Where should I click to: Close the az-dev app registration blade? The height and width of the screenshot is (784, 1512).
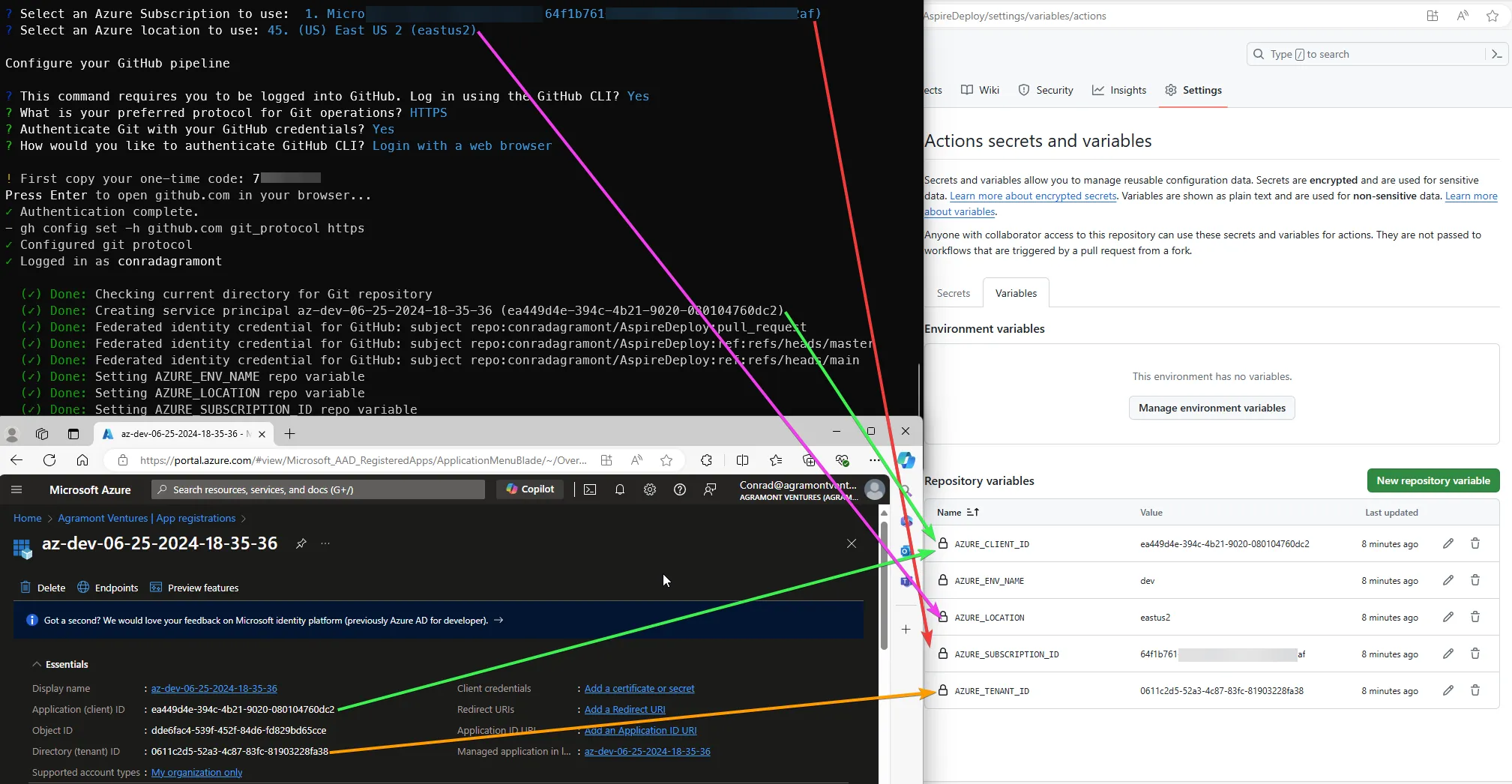(852, 543)
